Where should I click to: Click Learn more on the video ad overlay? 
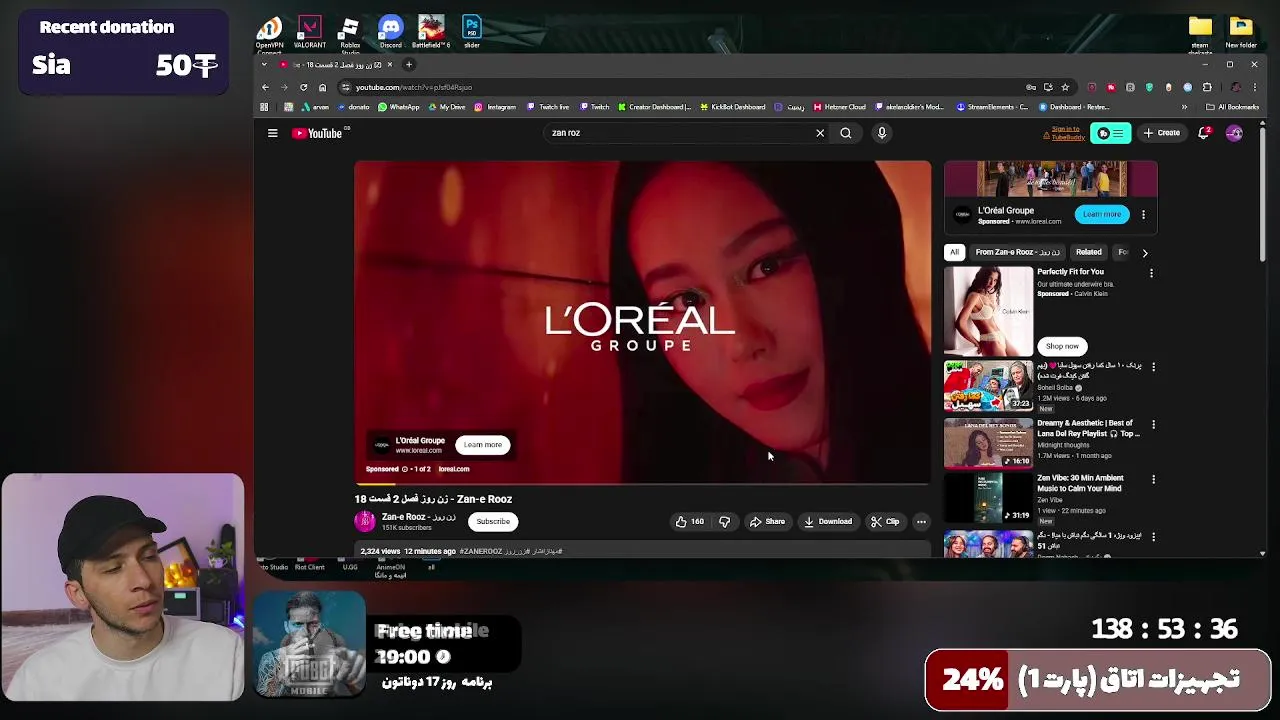click(483, 445)
